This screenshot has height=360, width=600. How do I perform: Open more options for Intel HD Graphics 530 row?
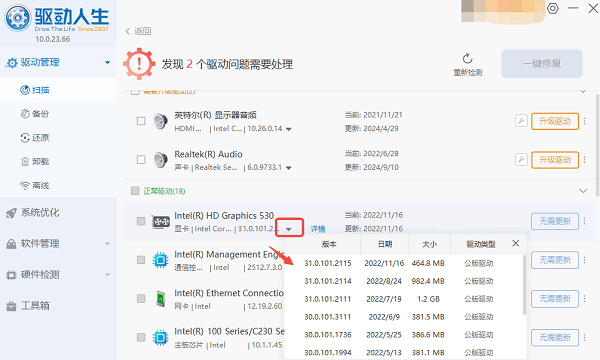pos(584,221)
